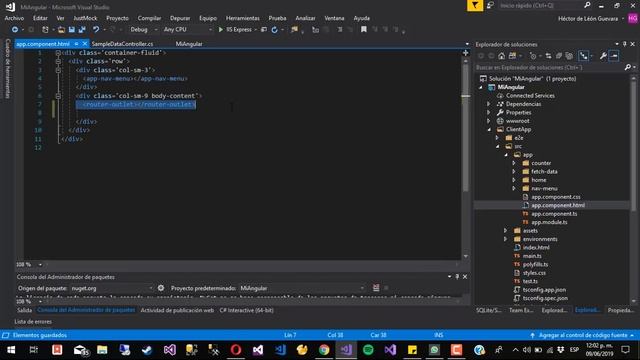This screenshot has width=640, height=360.
Task: Expand the assets folder
Action: click(505, 231)
